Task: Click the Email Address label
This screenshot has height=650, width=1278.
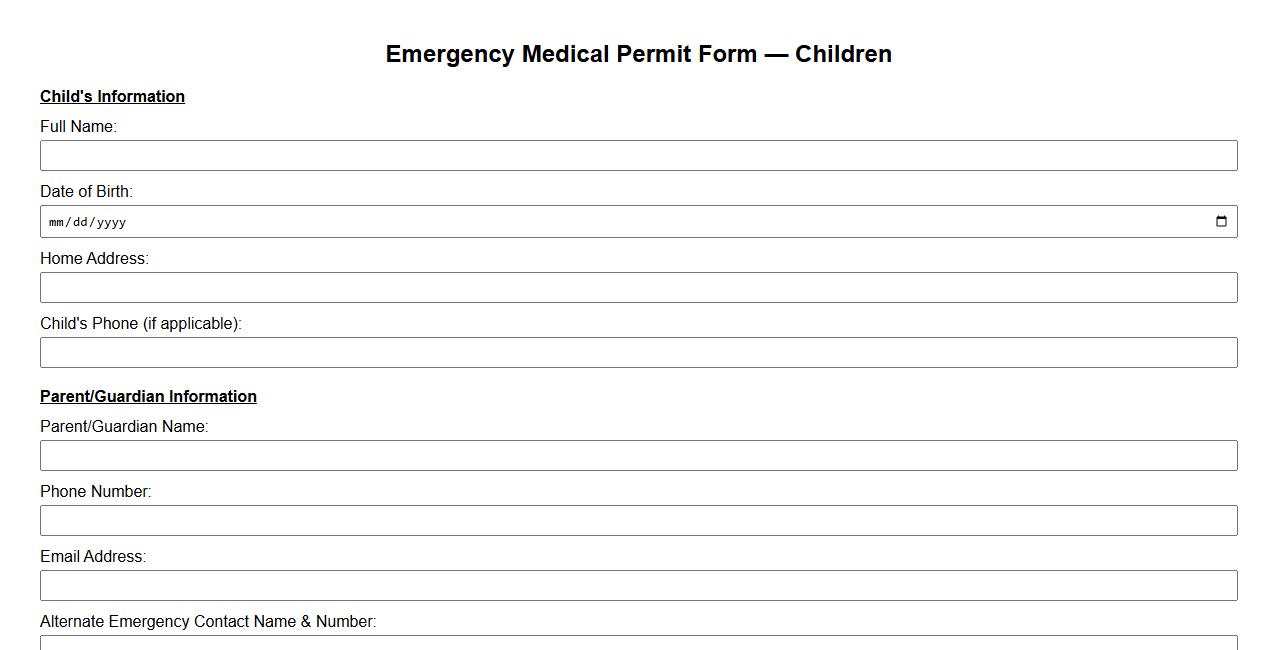Action: tap(94, 556)
